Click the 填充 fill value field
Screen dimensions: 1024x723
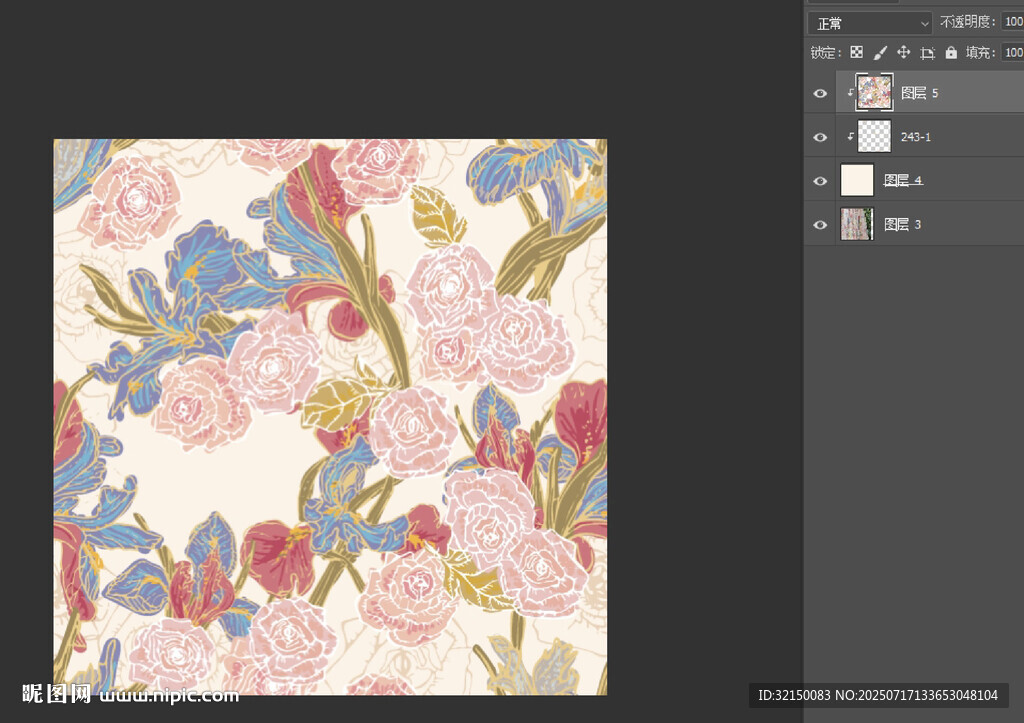click(1012, 53)
